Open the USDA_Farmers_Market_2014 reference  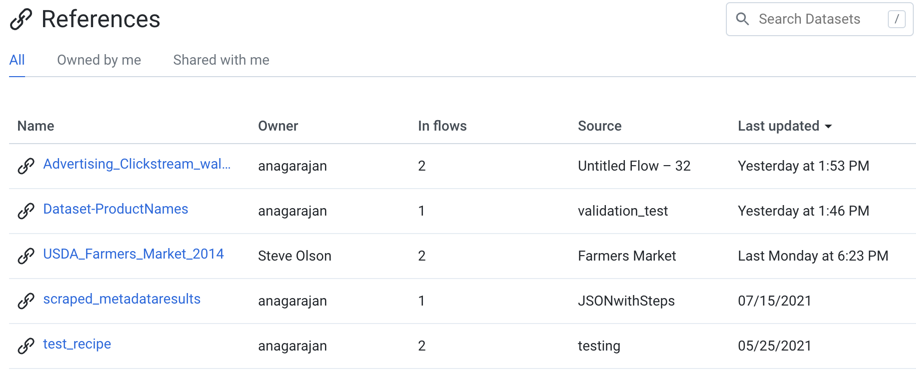click(133, 255)
